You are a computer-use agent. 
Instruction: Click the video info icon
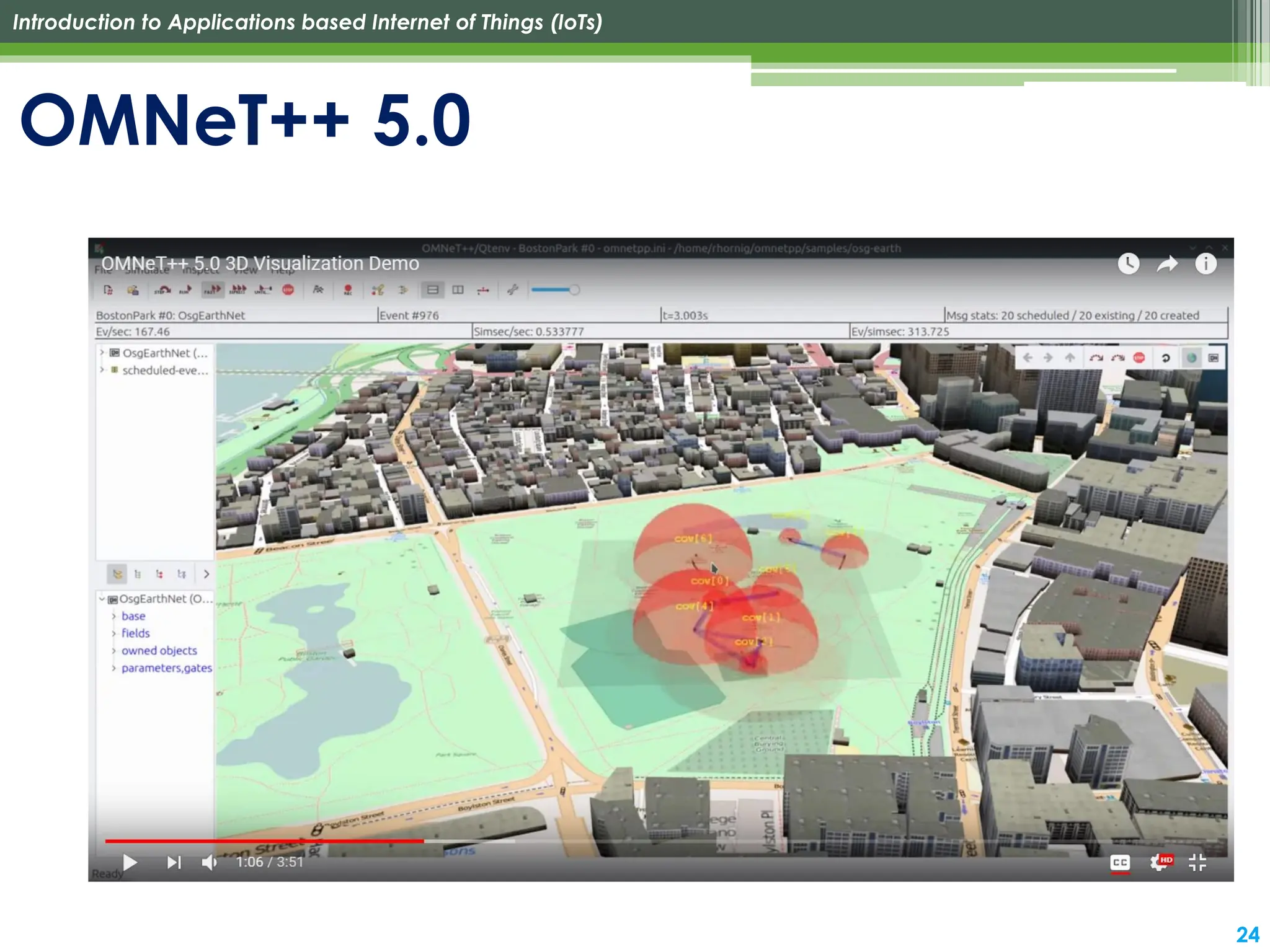pos(1206,264)
